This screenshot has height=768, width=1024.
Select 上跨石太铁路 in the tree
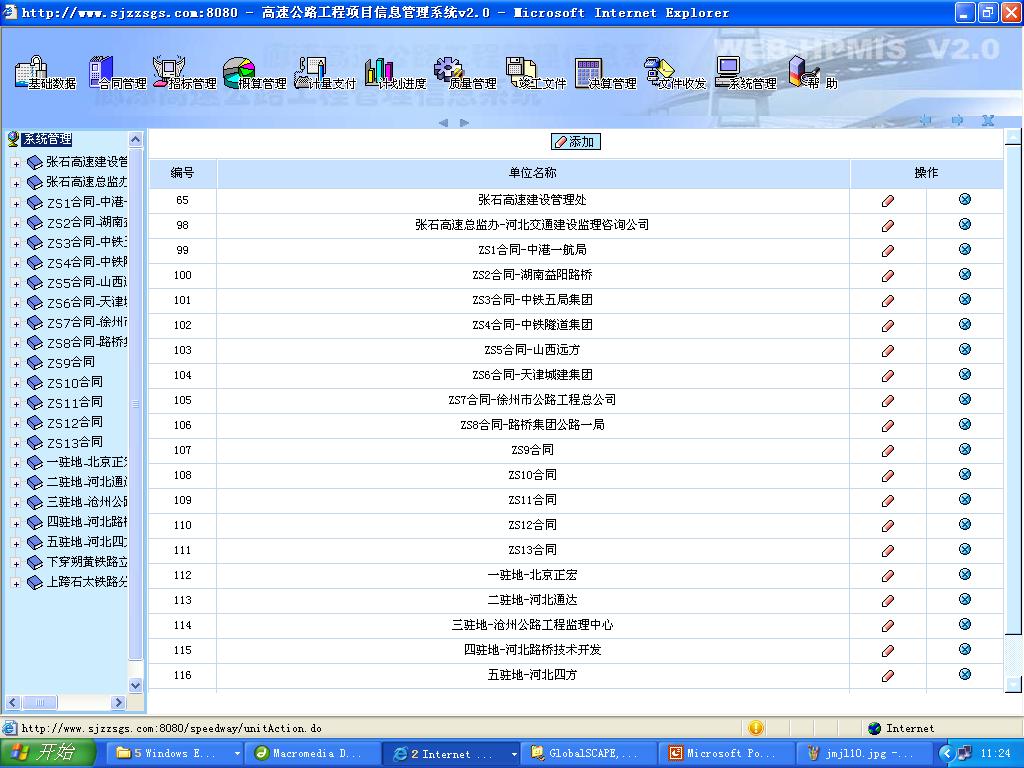tap(87, 581)
